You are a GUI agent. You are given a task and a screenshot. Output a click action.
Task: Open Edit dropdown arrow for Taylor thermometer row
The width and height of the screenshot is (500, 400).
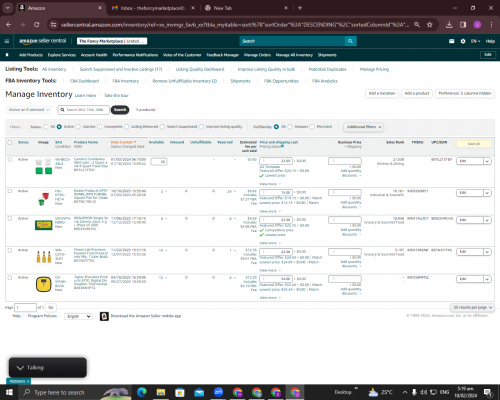tap(487, 279)
